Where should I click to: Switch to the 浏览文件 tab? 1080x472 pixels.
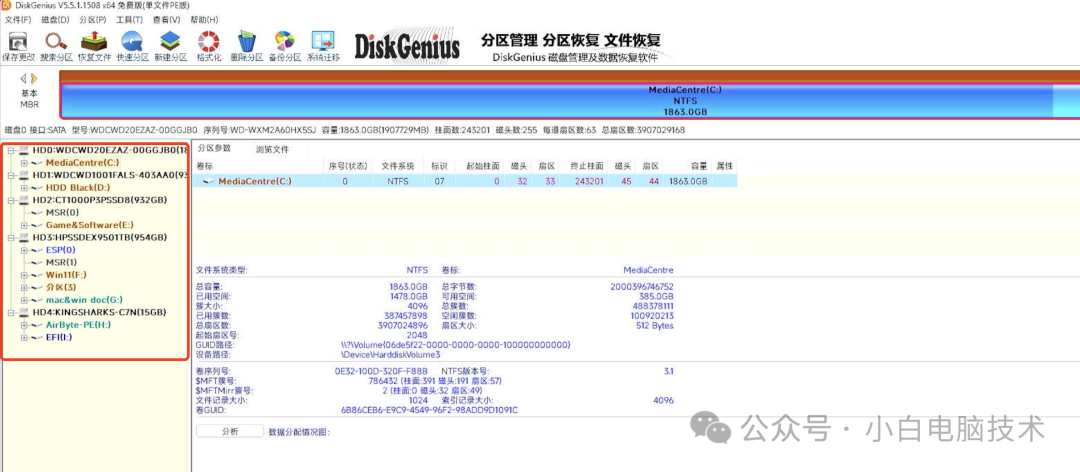click(x=272, y=149)
